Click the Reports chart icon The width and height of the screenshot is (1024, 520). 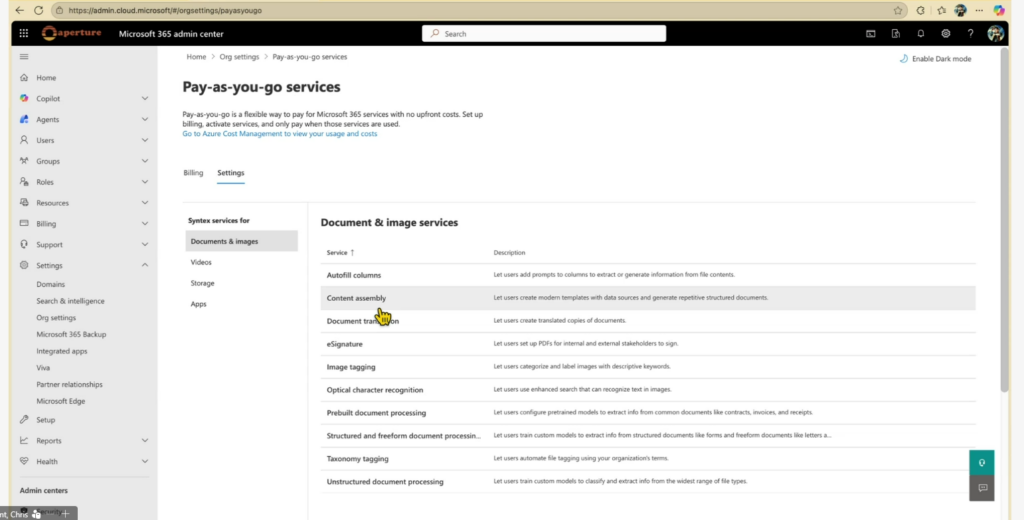point(24,440)
